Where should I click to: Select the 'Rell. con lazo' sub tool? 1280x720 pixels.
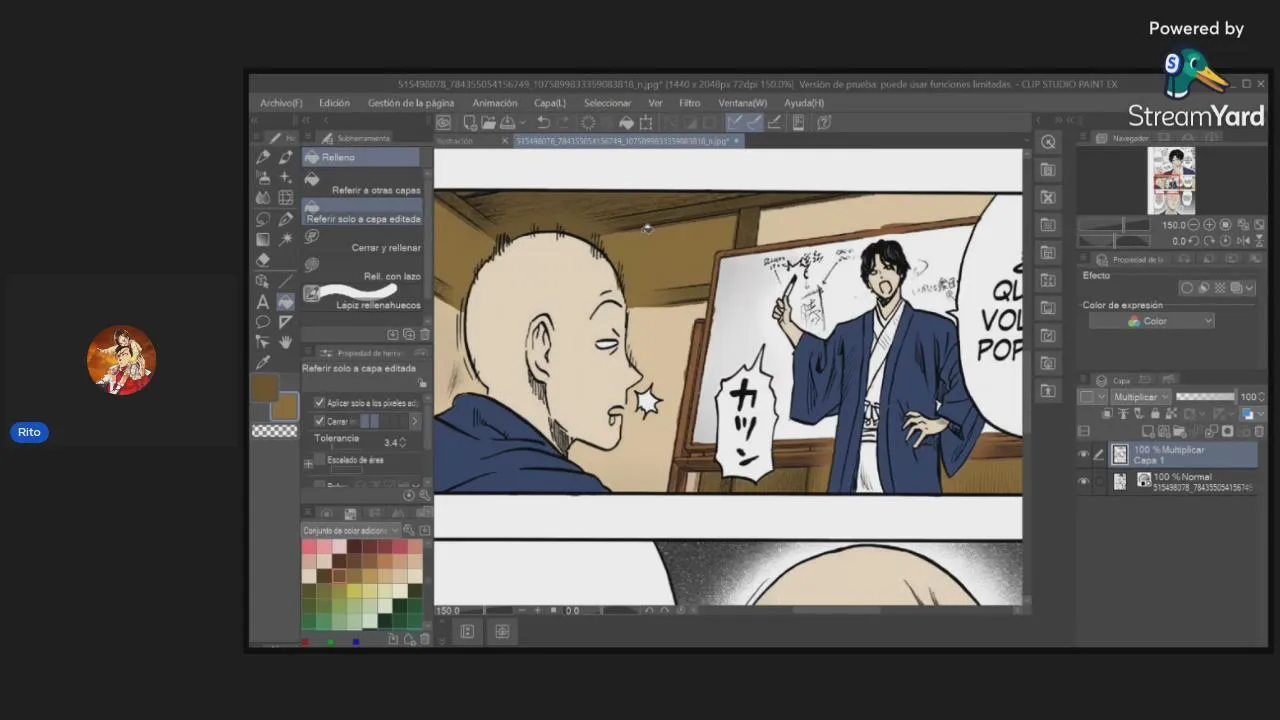point(362,267)
